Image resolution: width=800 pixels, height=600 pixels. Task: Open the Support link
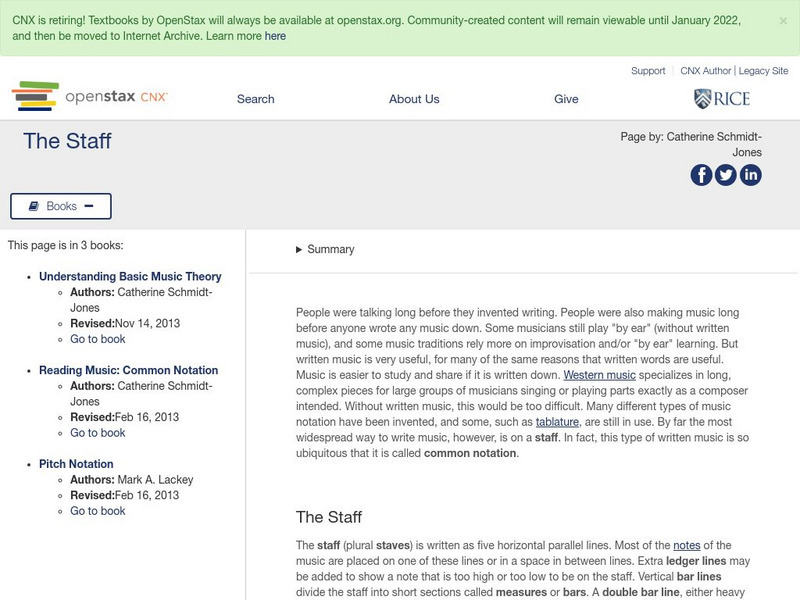648,71
